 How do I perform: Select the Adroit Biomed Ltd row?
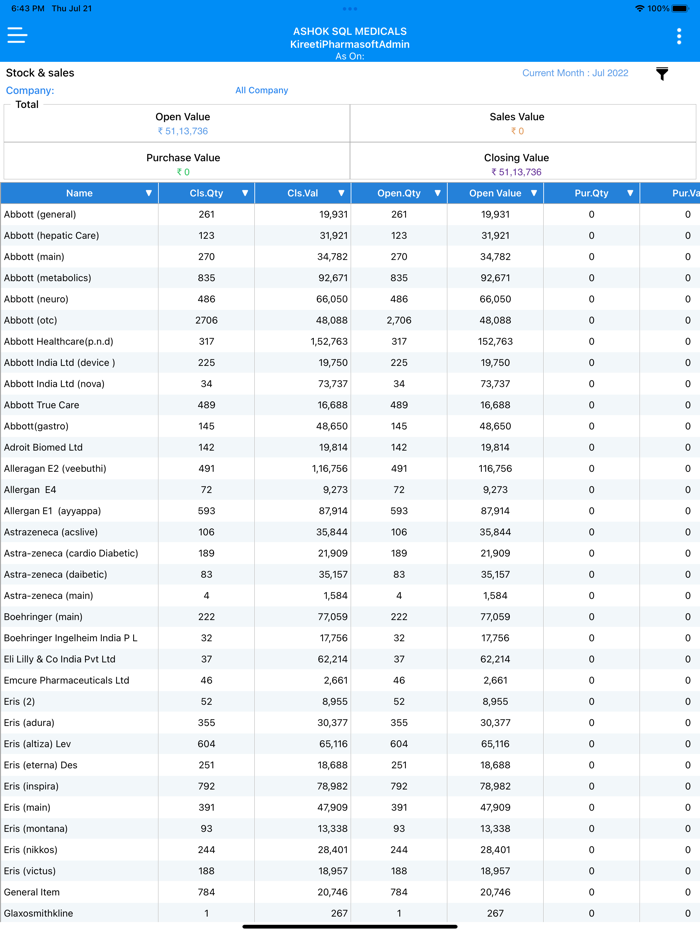pyautogui.click(x=350, y=447)
